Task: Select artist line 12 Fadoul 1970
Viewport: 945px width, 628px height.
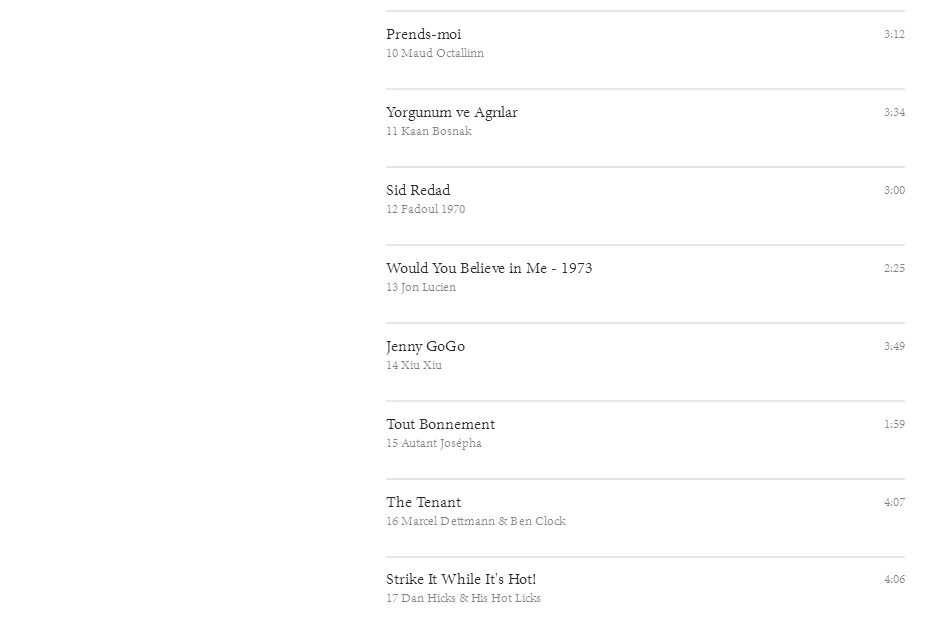Action: pos(425,209)
